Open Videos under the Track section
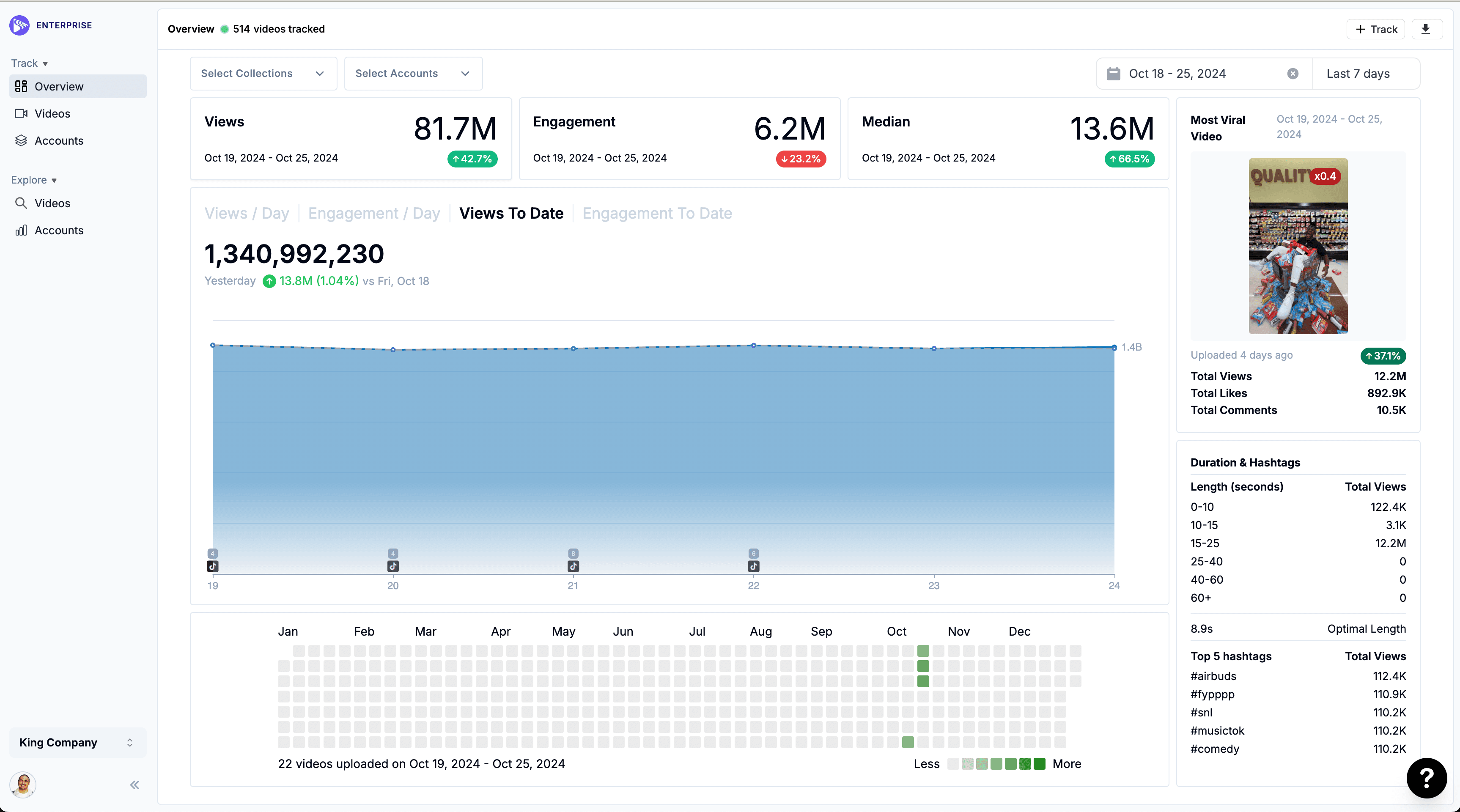 pyautogui.click(x=78, y=113)
